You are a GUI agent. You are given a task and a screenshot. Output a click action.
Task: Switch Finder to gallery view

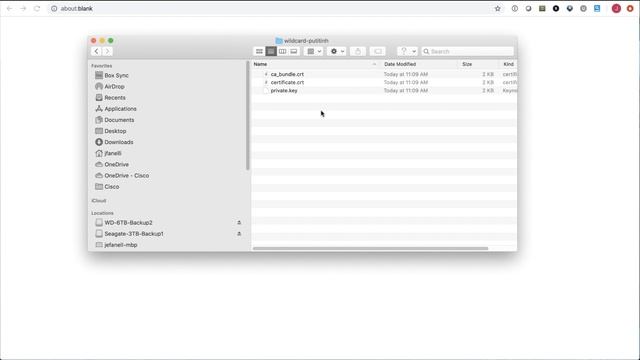click(x=293, y=51)
